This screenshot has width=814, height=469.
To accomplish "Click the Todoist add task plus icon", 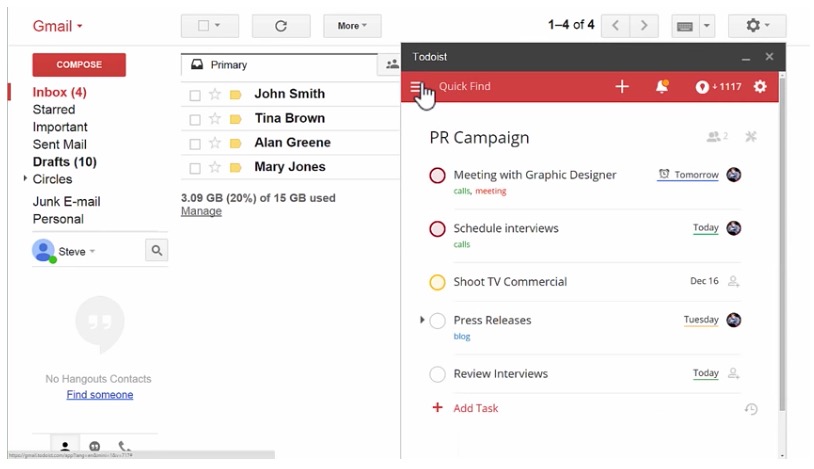I will [x=622, y=87].
